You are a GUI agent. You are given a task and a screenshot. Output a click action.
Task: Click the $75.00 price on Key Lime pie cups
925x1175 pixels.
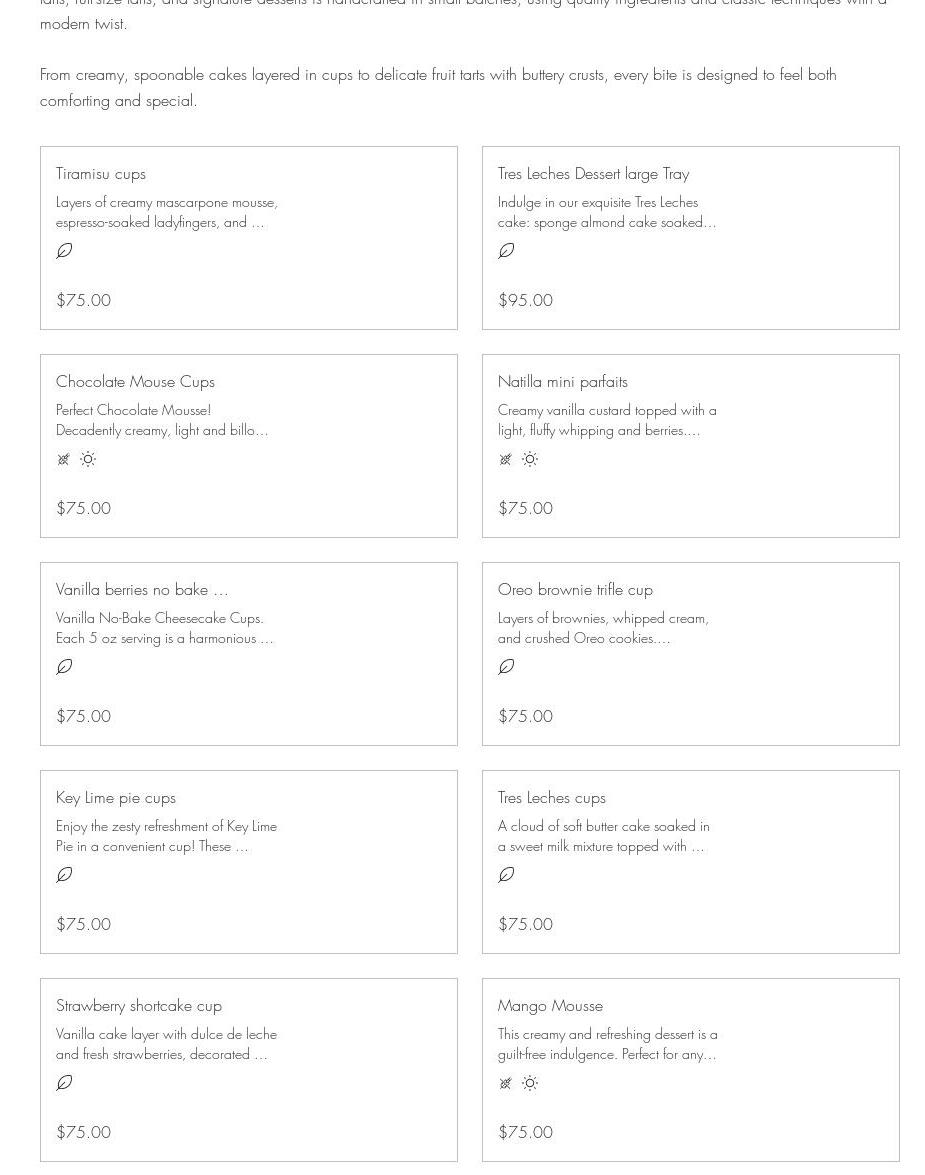(83, 924)
